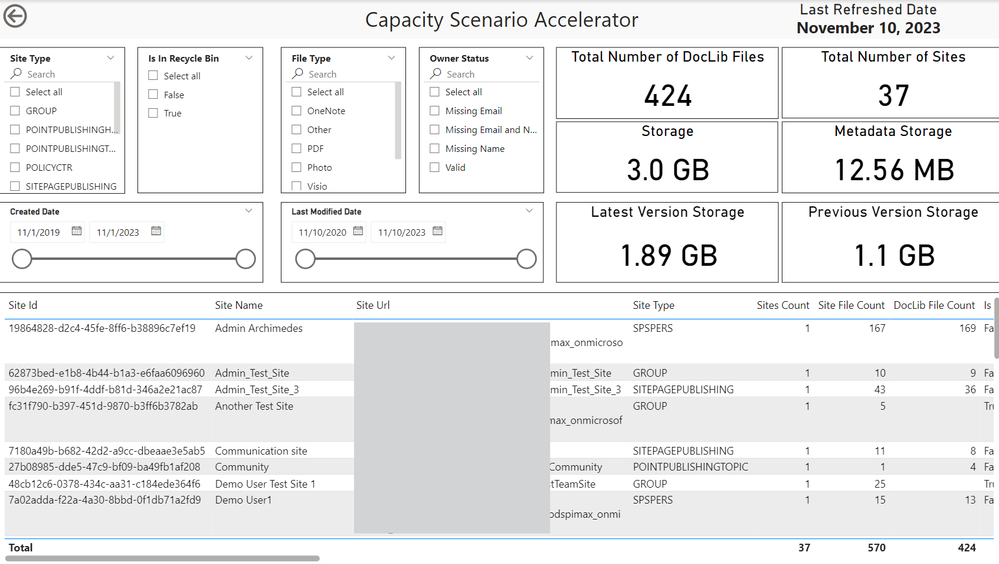This screenshot has height=564, width=999.
Task: Check True in Is In Recycle Bin
Action: (x=153, y=113)
